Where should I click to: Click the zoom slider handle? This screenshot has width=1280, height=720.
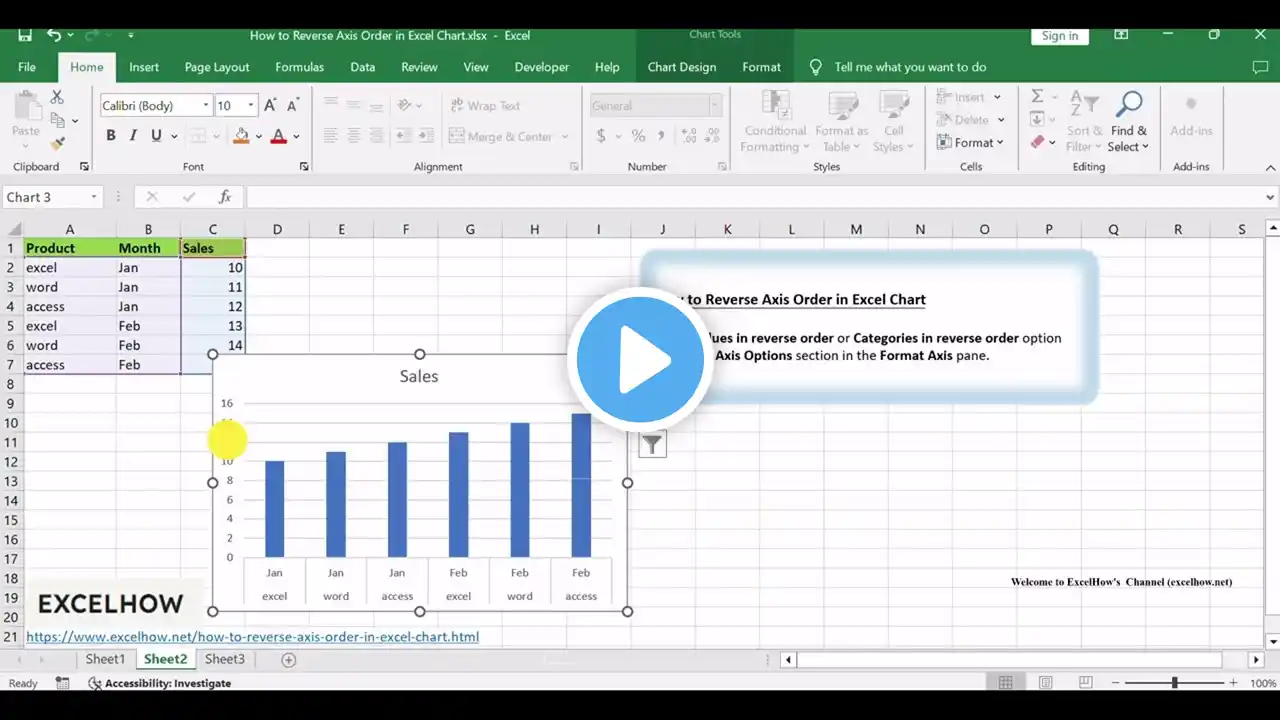(1174, 683)
